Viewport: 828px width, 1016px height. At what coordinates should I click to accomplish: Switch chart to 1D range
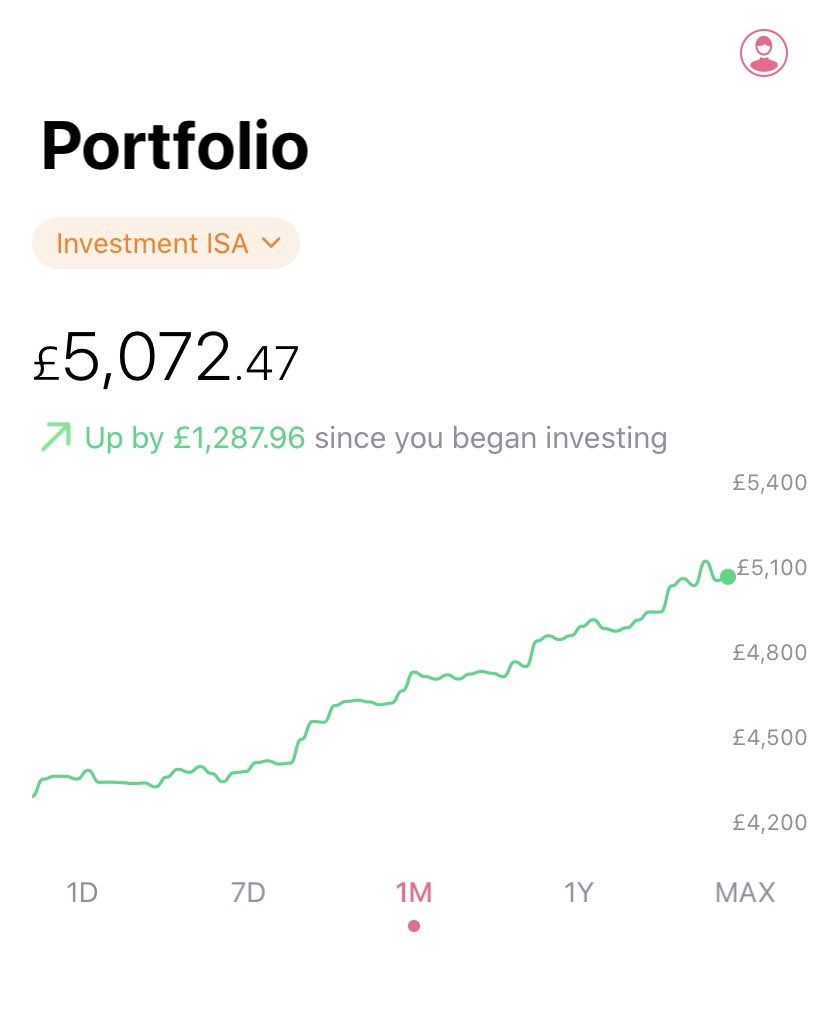tap(82, 892)
